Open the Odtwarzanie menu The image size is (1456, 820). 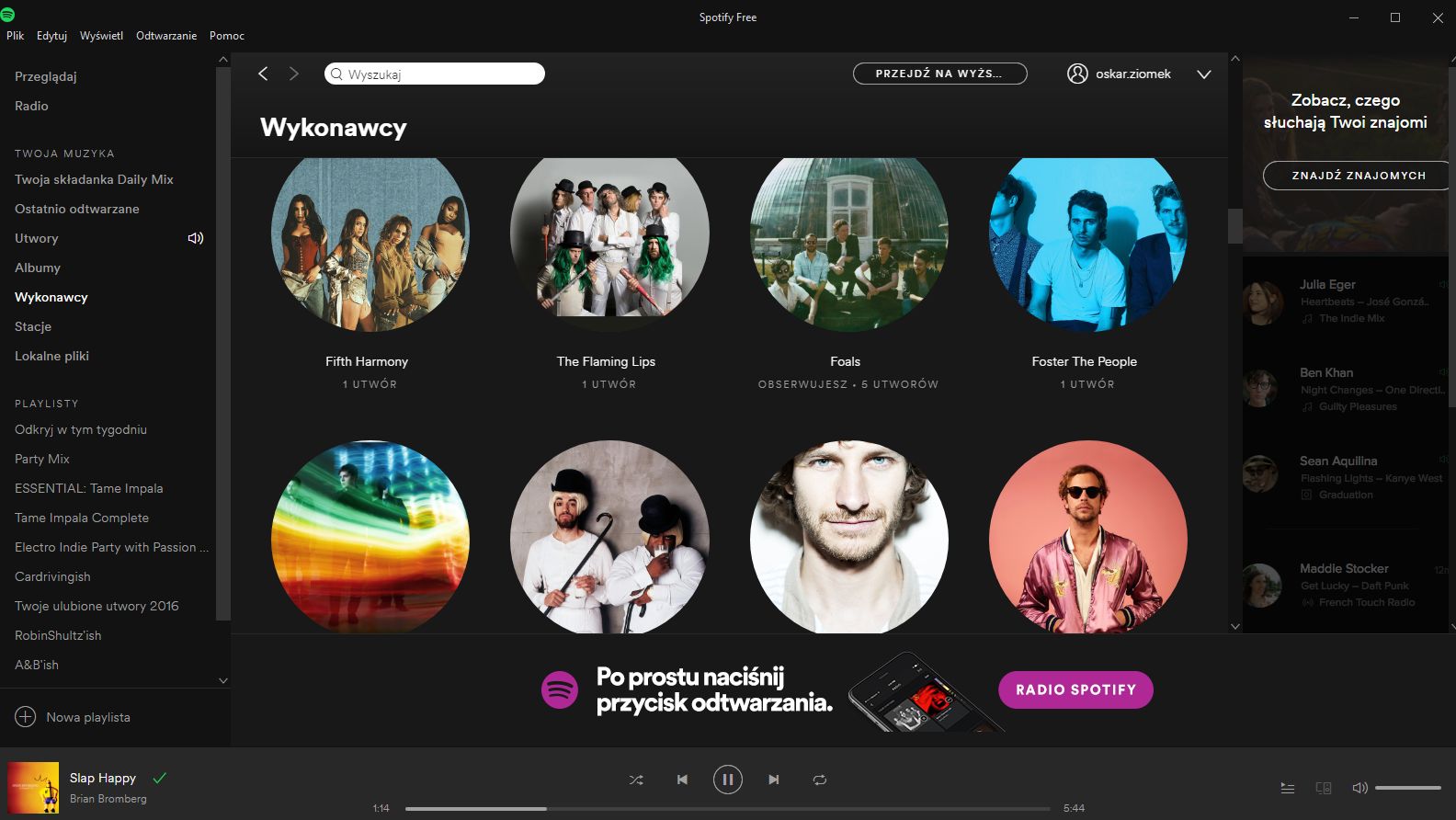[x=166, y=36]
